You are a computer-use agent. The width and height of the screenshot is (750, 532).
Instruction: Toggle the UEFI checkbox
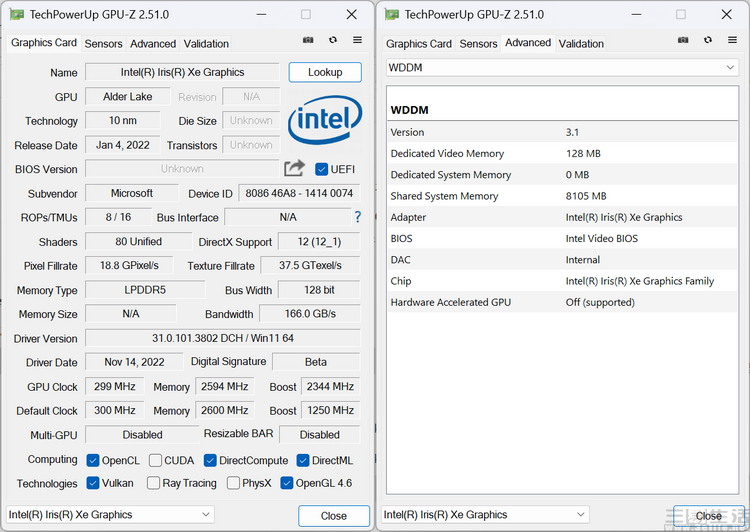click(321, 169)
